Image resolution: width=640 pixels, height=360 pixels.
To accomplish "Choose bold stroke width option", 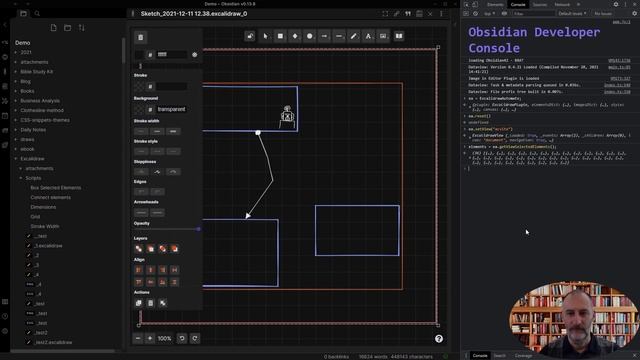I will tap(157, 131).
